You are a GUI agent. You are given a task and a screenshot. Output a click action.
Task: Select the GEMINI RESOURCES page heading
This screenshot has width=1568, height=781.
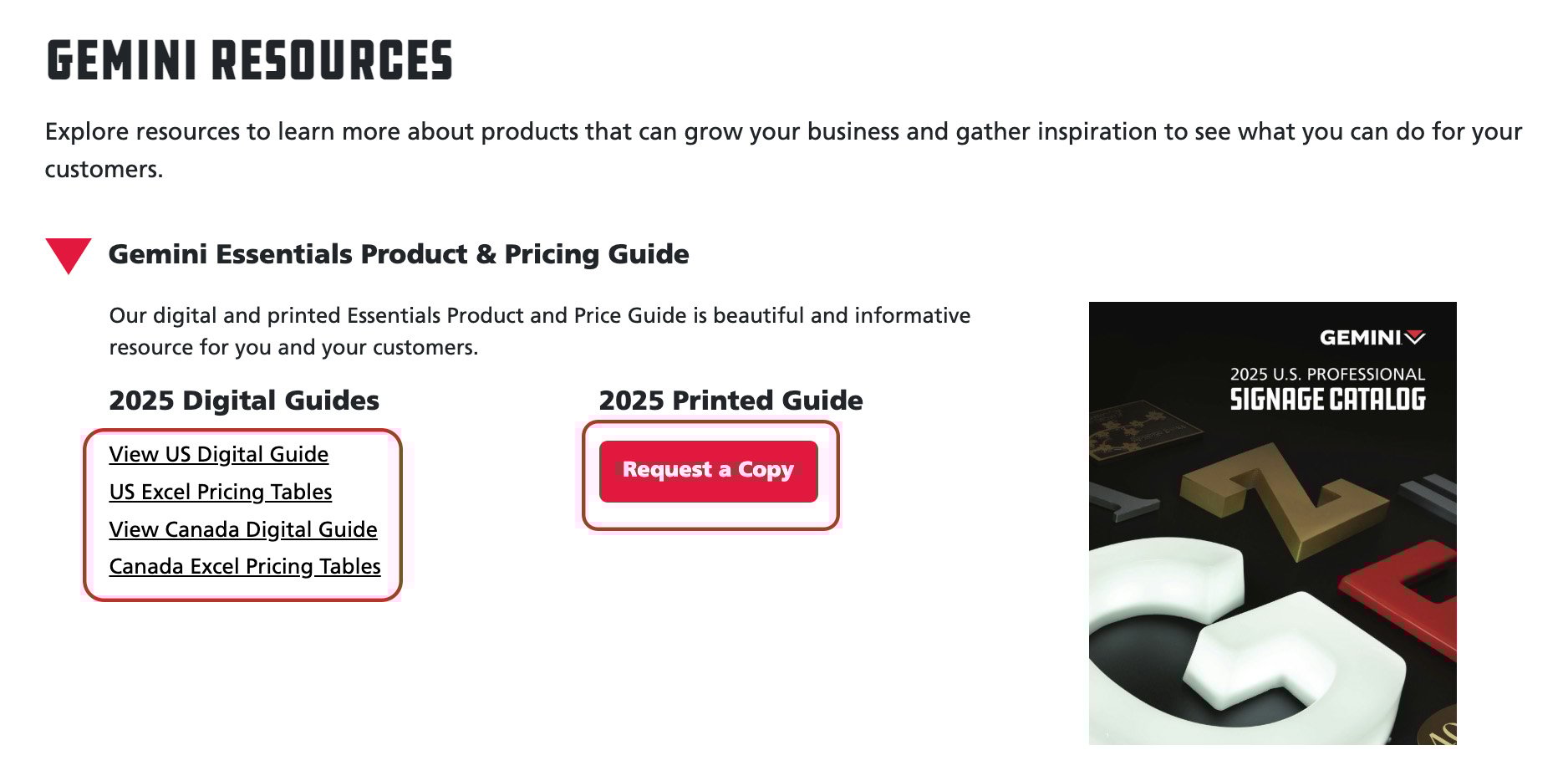249,60
